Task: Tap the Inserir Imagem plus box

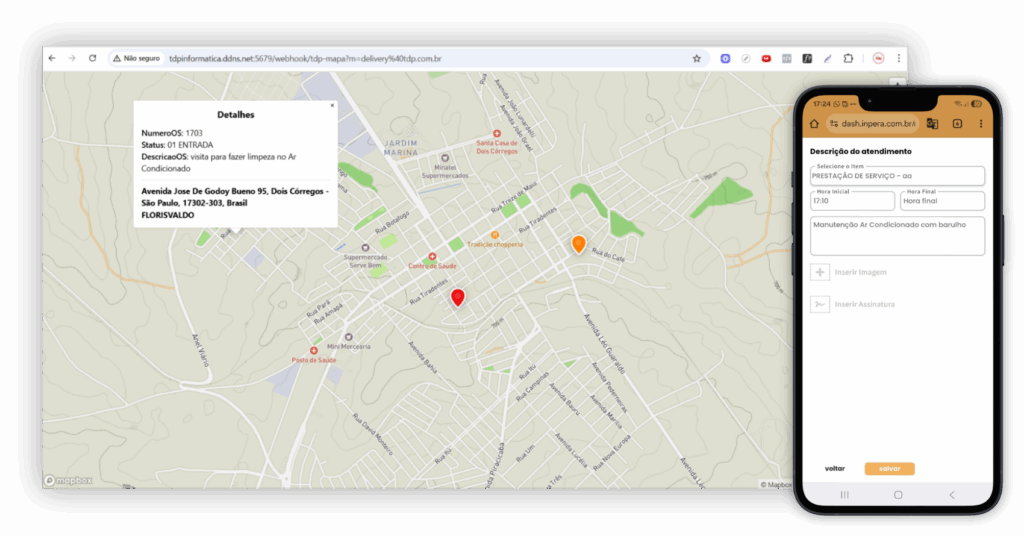Action: click(820, 272)
